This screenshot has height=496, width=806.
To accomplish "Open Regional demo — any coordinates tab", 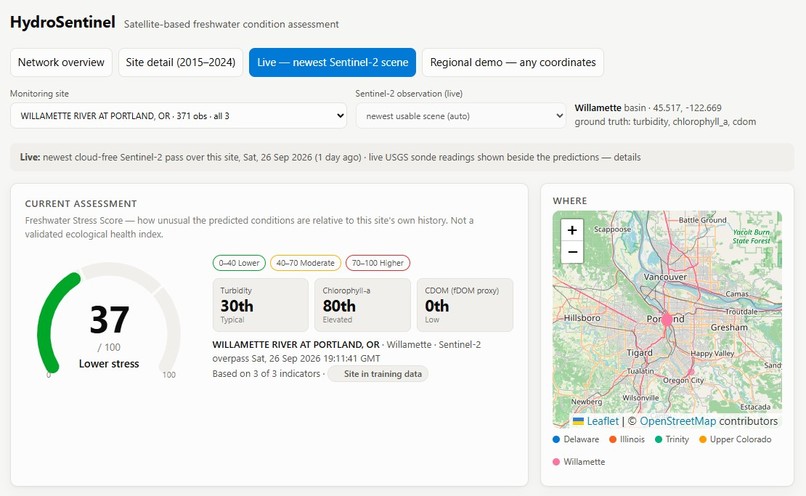I will click(513, 63).
